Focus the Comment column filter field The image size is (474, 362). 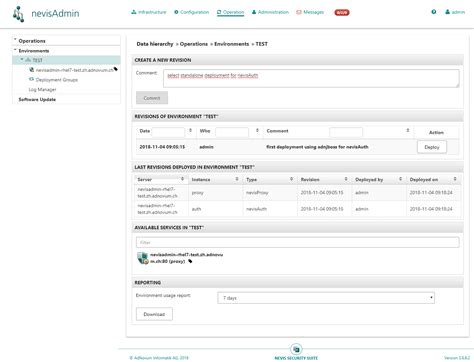pos(346,132)
